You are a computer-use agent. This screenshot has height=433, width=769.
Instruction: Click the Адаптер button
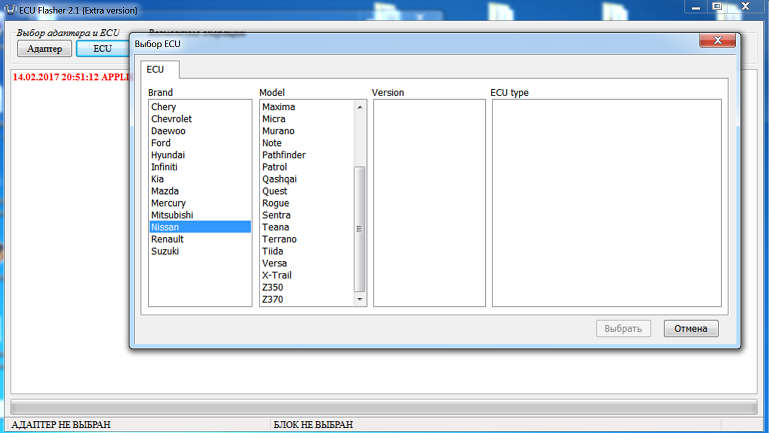[45, 49]
